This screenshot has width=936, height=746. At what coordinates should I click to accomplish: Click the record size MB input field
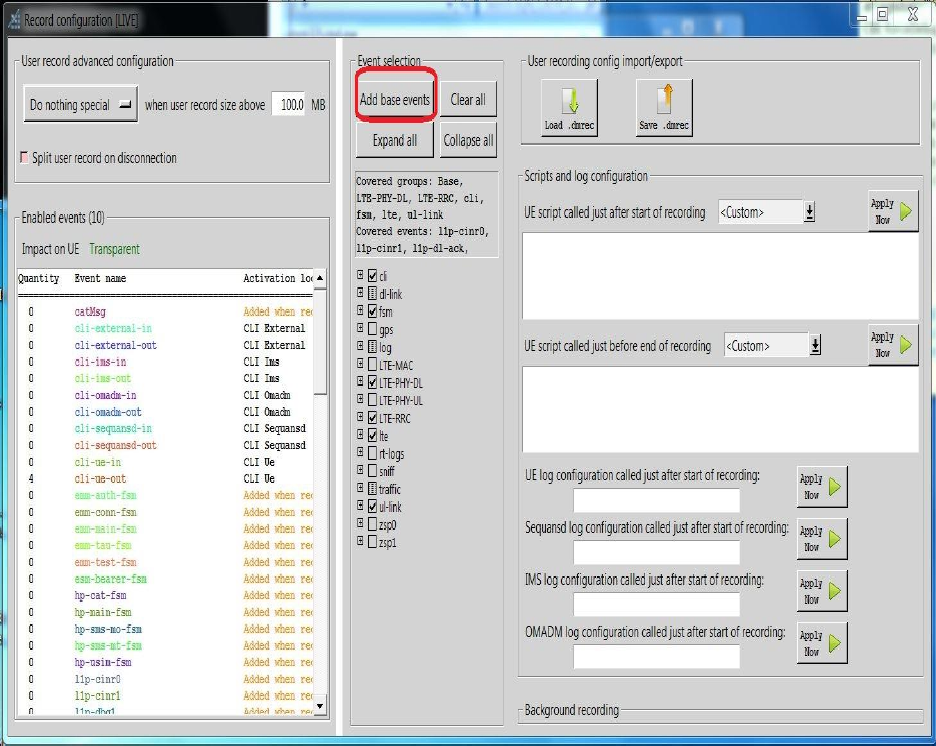tap(289, 104)
